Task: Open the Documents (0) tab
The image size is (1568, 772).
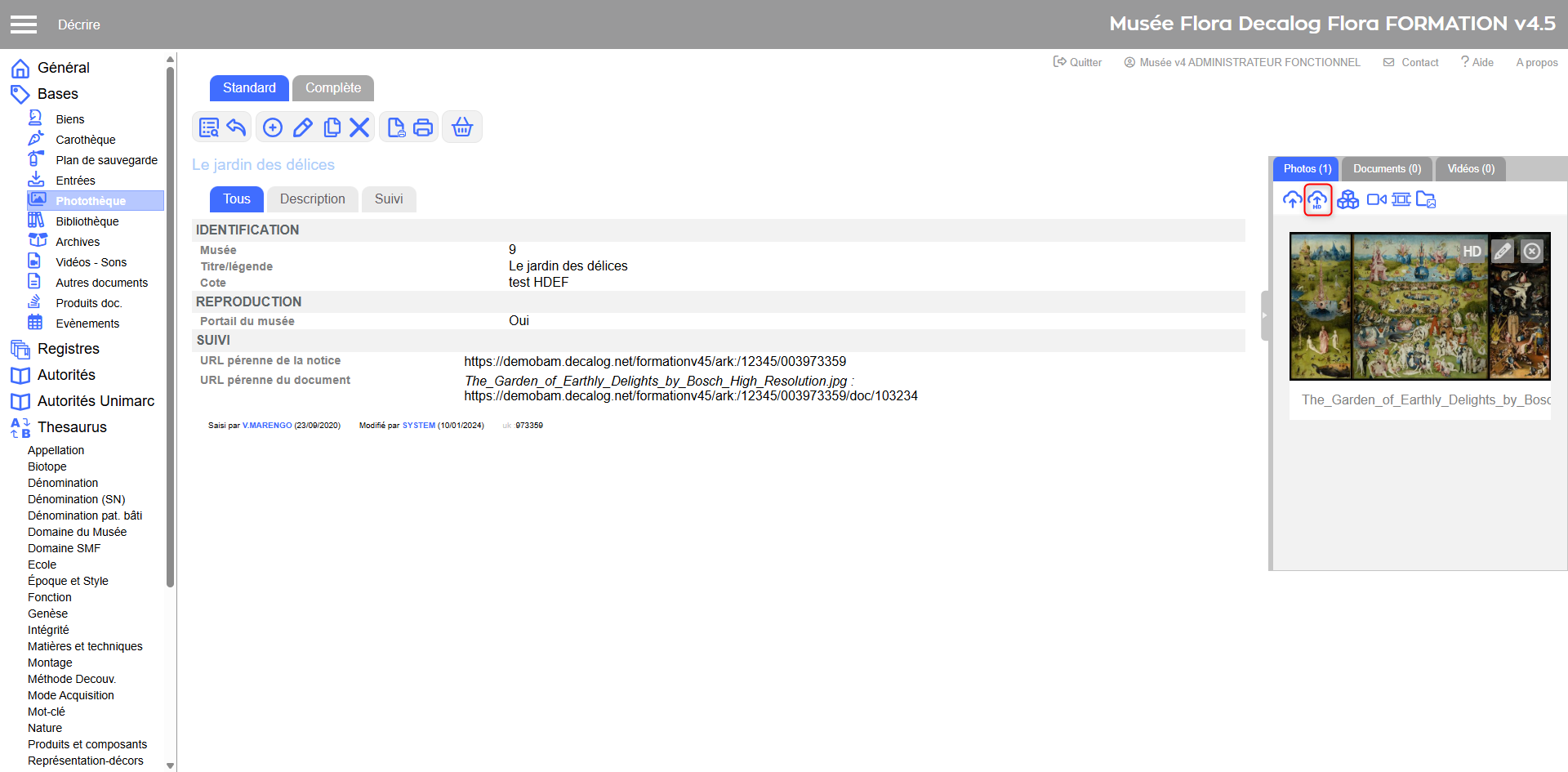Action: click(x=1386, y=169)
